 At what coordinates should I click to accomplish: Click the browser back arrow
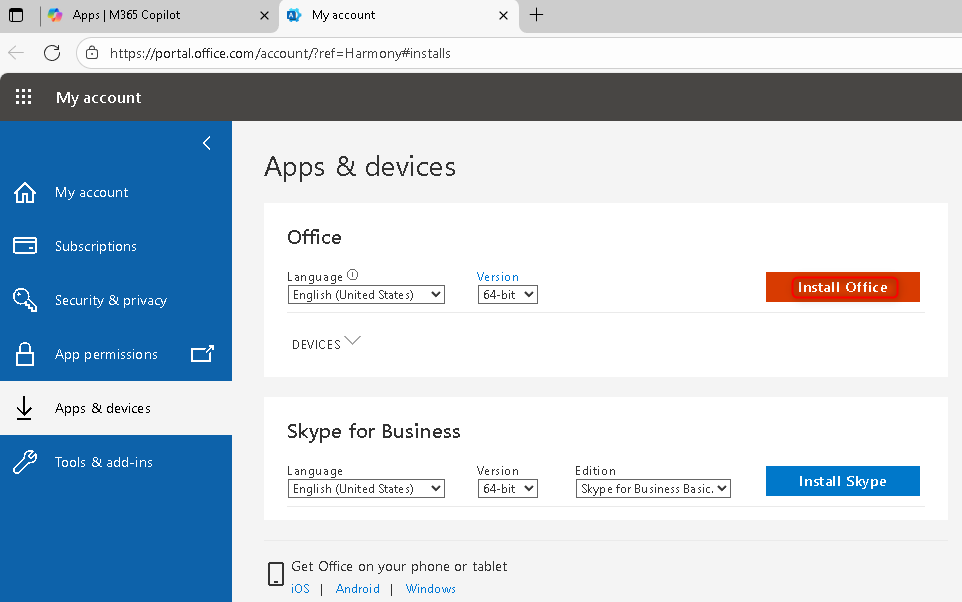click(x=16, y=53)
